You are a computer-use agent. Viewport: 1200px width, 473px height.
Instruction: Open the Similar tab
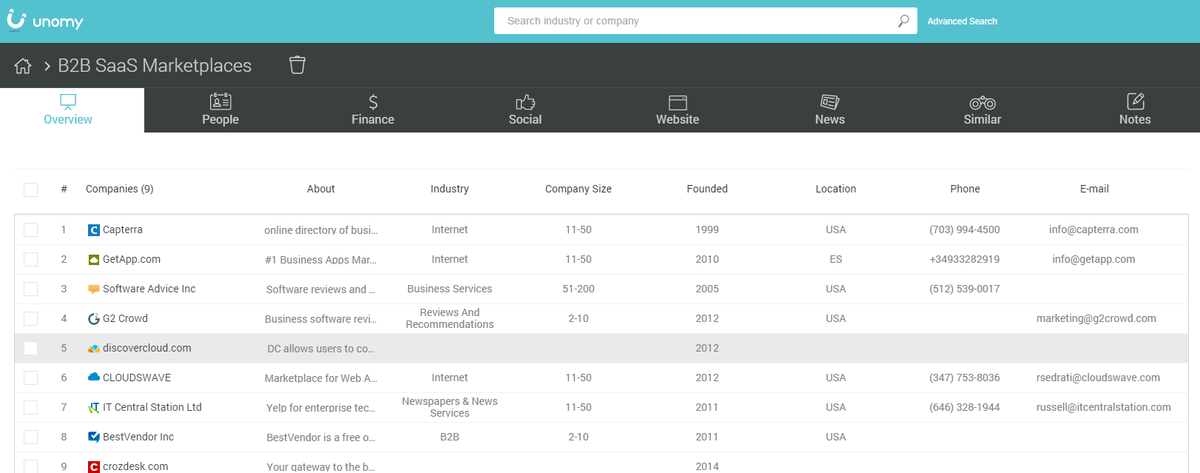pyautogui.click(x=982, y=110)
